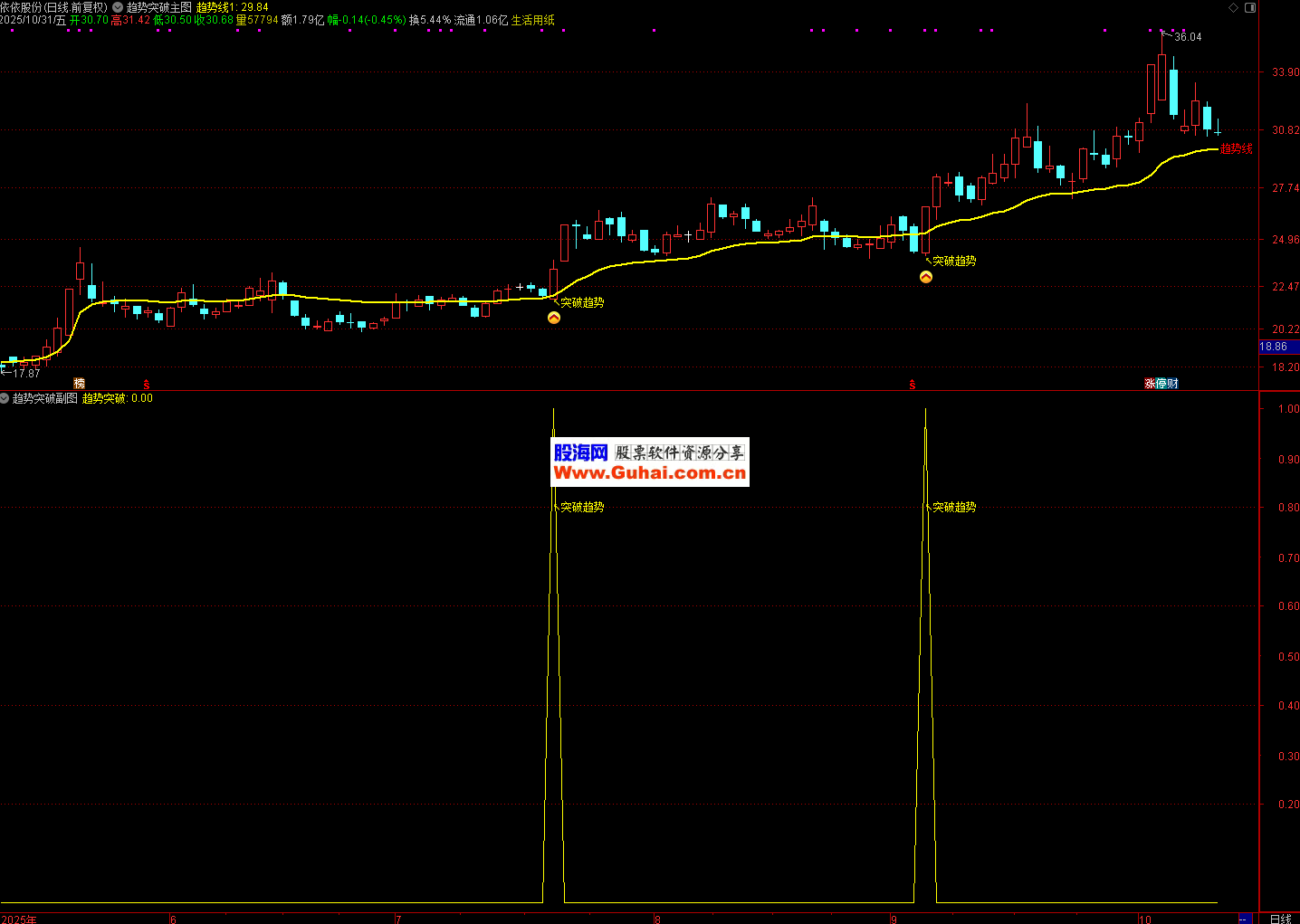Image resolution: width=1300 pixels, height=924 pixels.
Task: Expand the 趋势突破主图 indicator dropdown arrow
Action: click(118, 7)
